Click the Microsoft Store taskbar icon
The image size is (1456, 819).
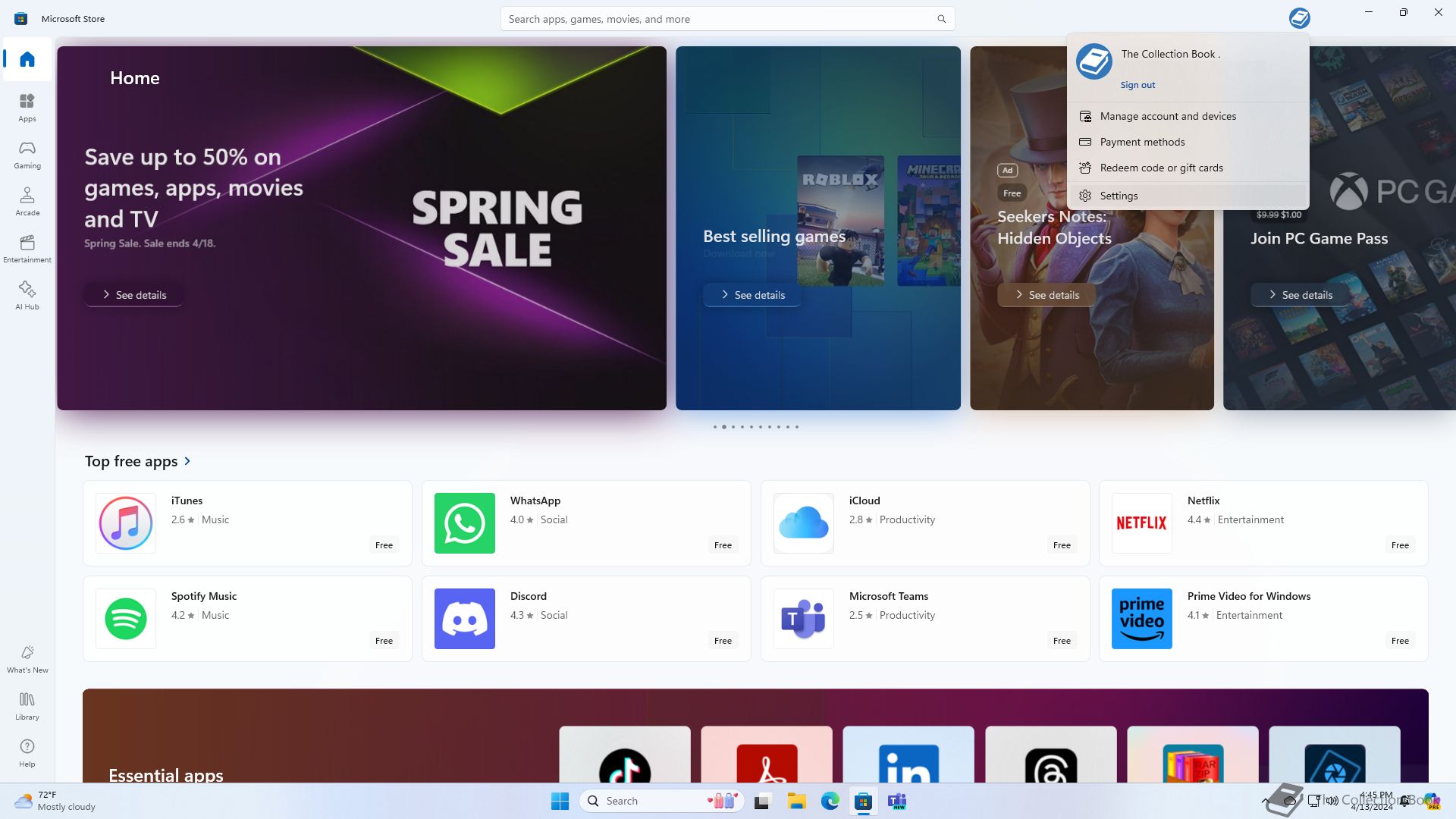(863, 801)
